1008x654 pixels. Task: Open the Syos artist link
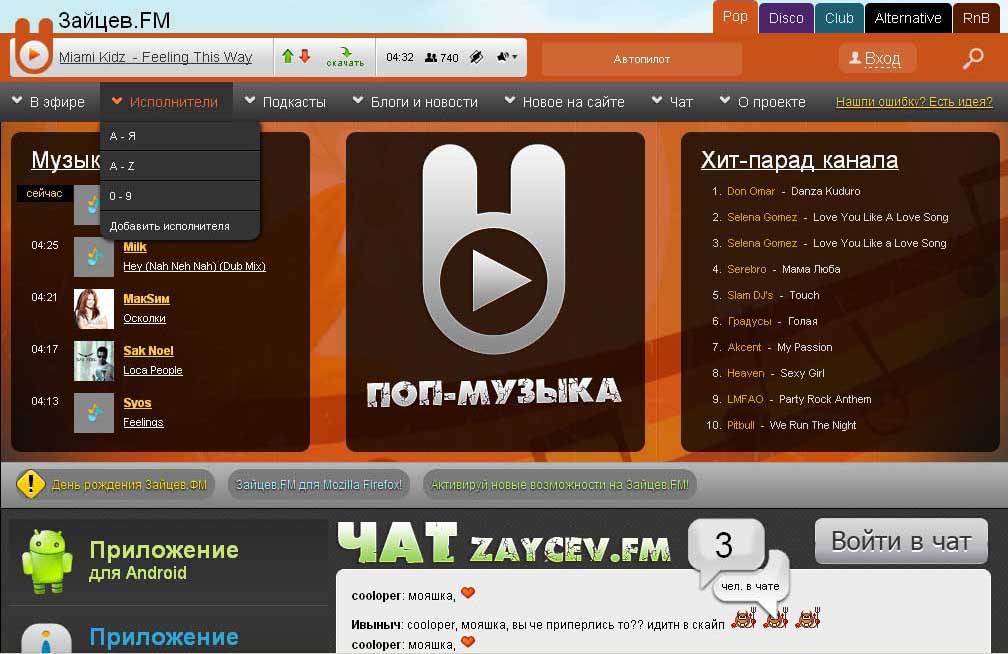click(138, 403)
